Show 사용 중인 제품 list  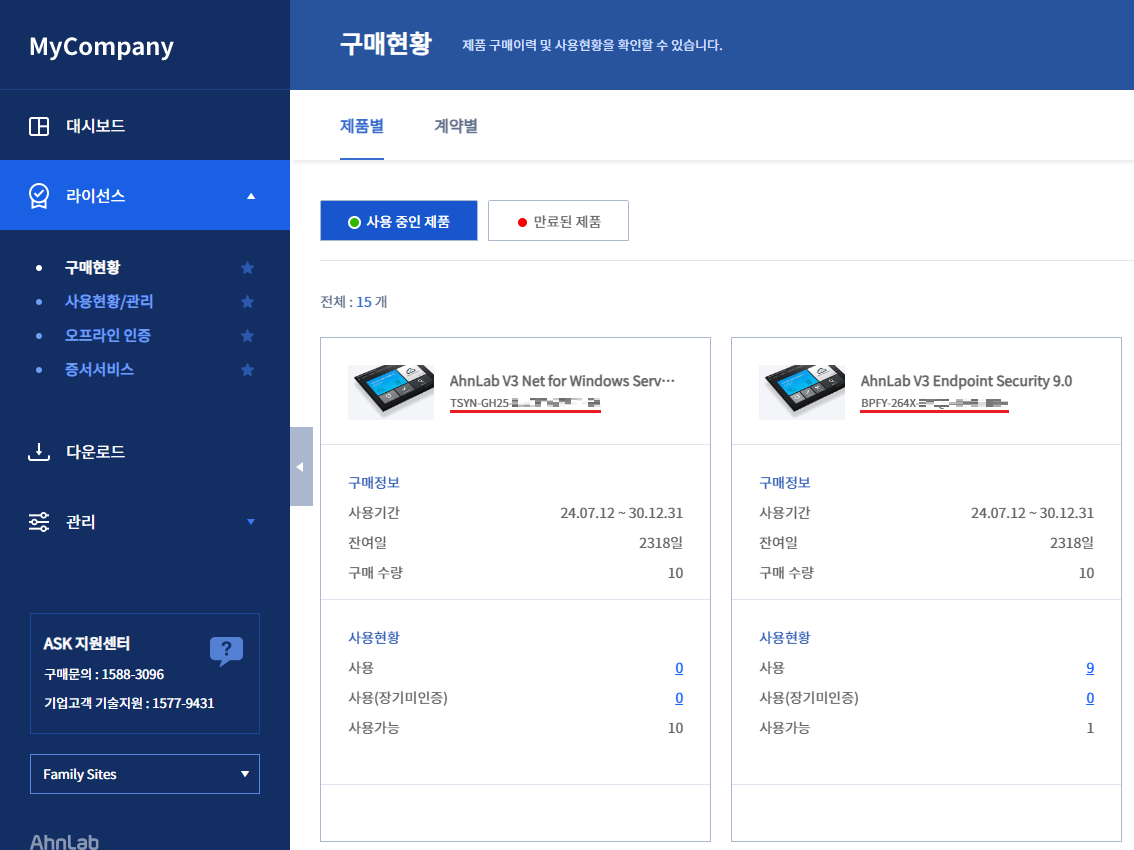(398, 221)
